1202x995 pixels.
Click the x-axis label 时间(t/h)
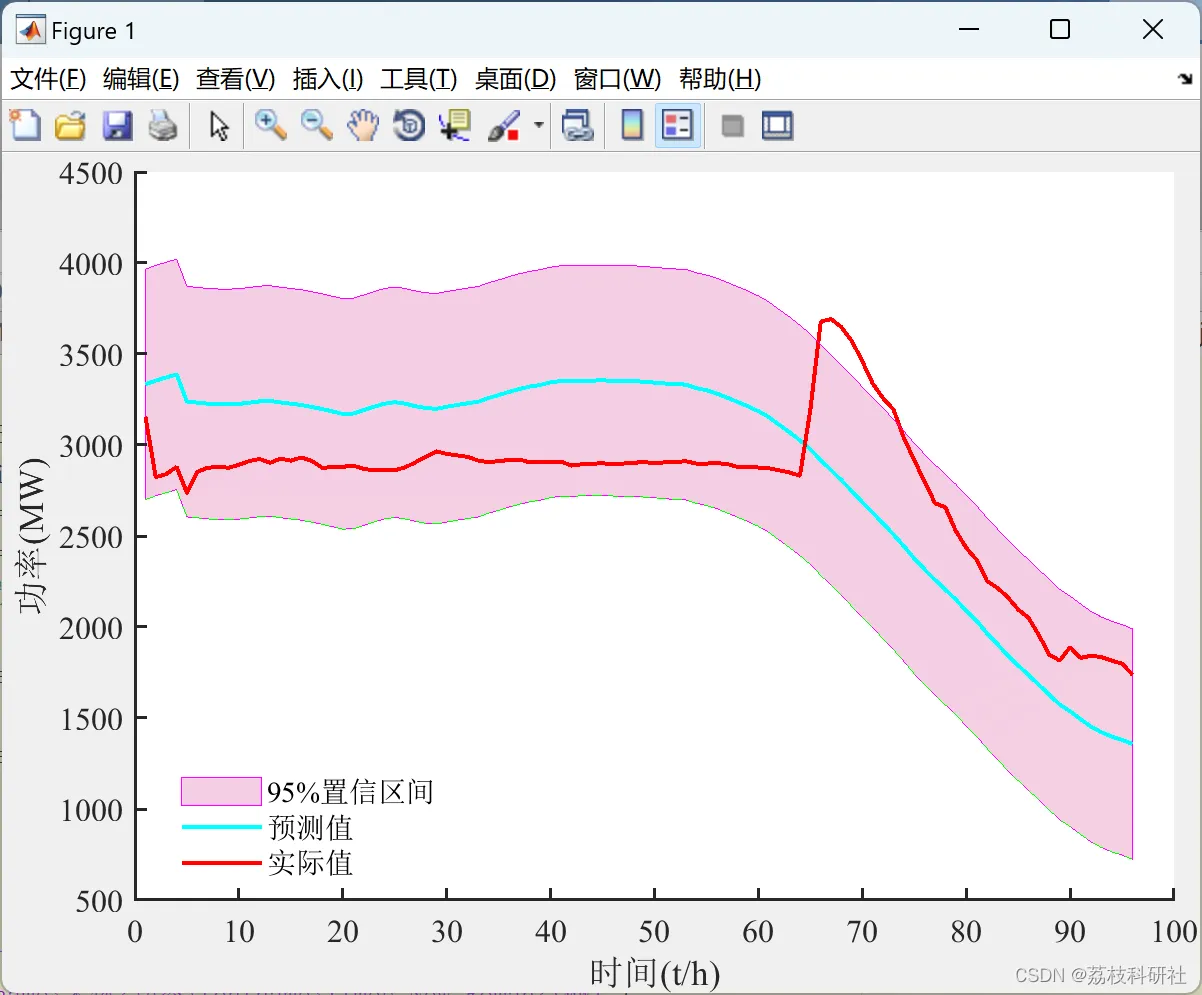tap(655, 972)
